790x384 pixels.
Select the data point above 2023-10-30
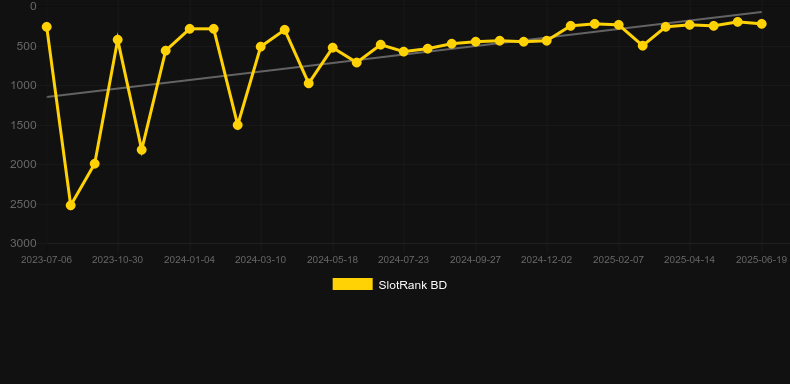(117, 40)
